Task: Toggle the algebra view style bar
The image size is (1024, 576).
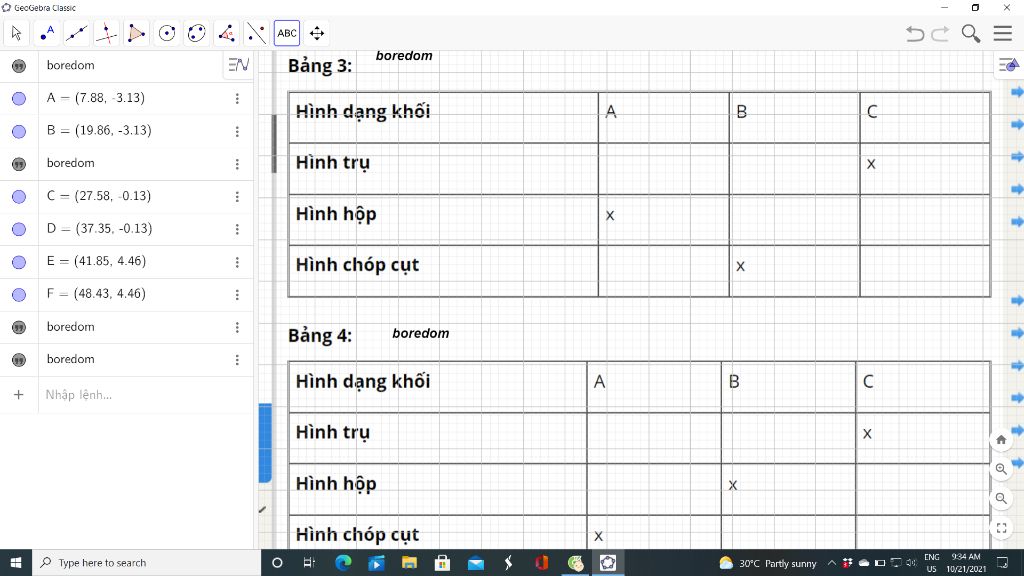Action: pos(238,65)
